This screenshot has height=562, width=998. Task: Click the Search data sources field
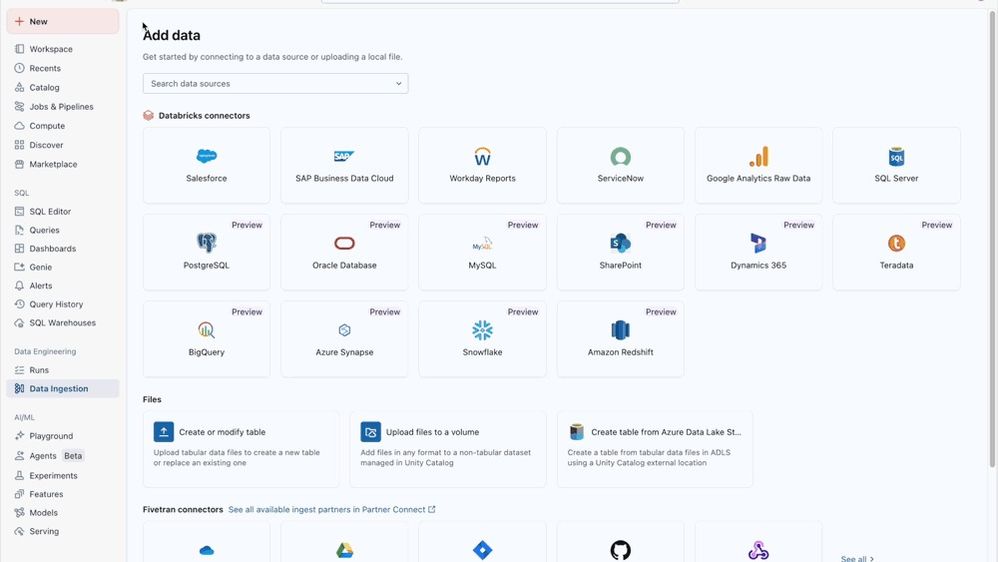tap(275, 83)
